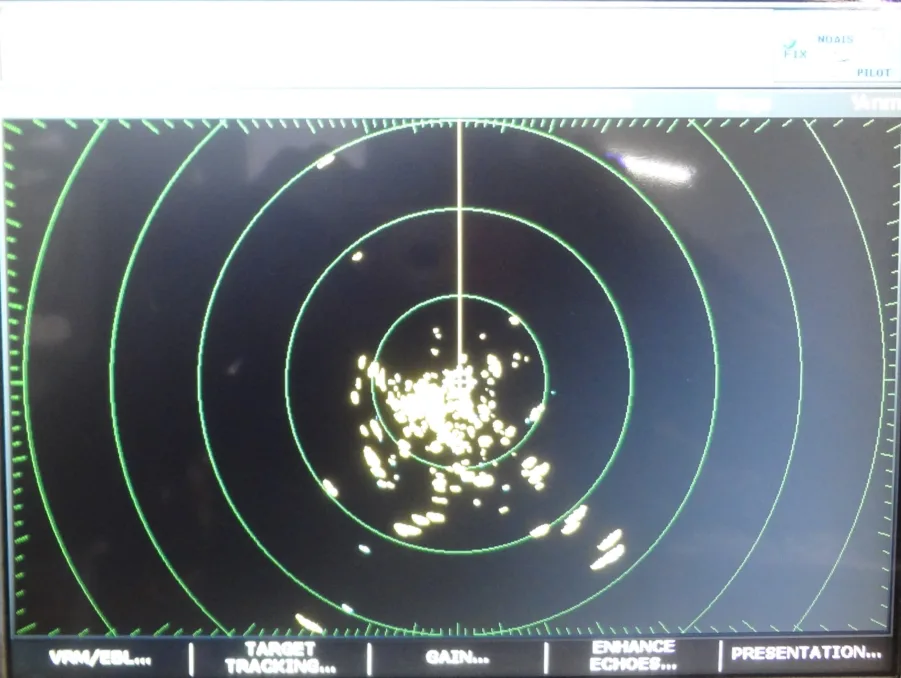The image size is (901, 678).
Task: Open the Enhance Echoes soft key menu
Action: point(633,656)
